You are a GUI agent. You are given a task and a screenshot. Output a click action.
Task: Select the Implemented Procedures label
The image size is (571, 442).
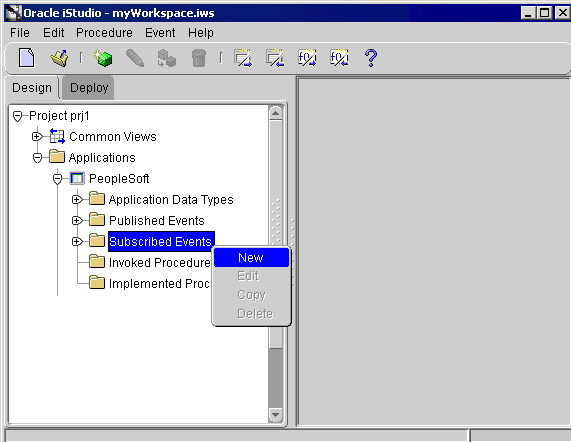tap(159, 284)
